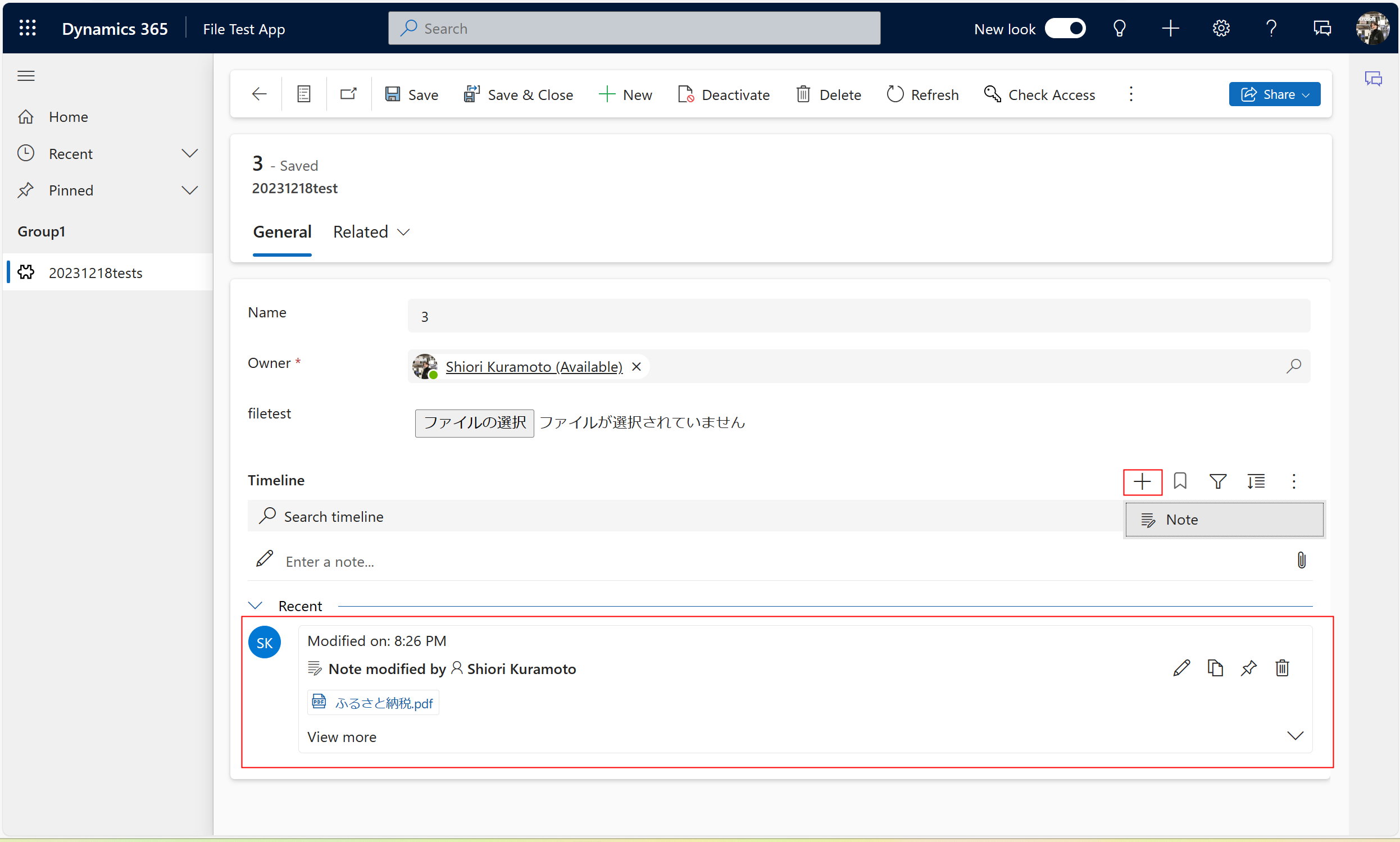
Task: Open timeline bookmark icon
Action: coord(1180,481)
